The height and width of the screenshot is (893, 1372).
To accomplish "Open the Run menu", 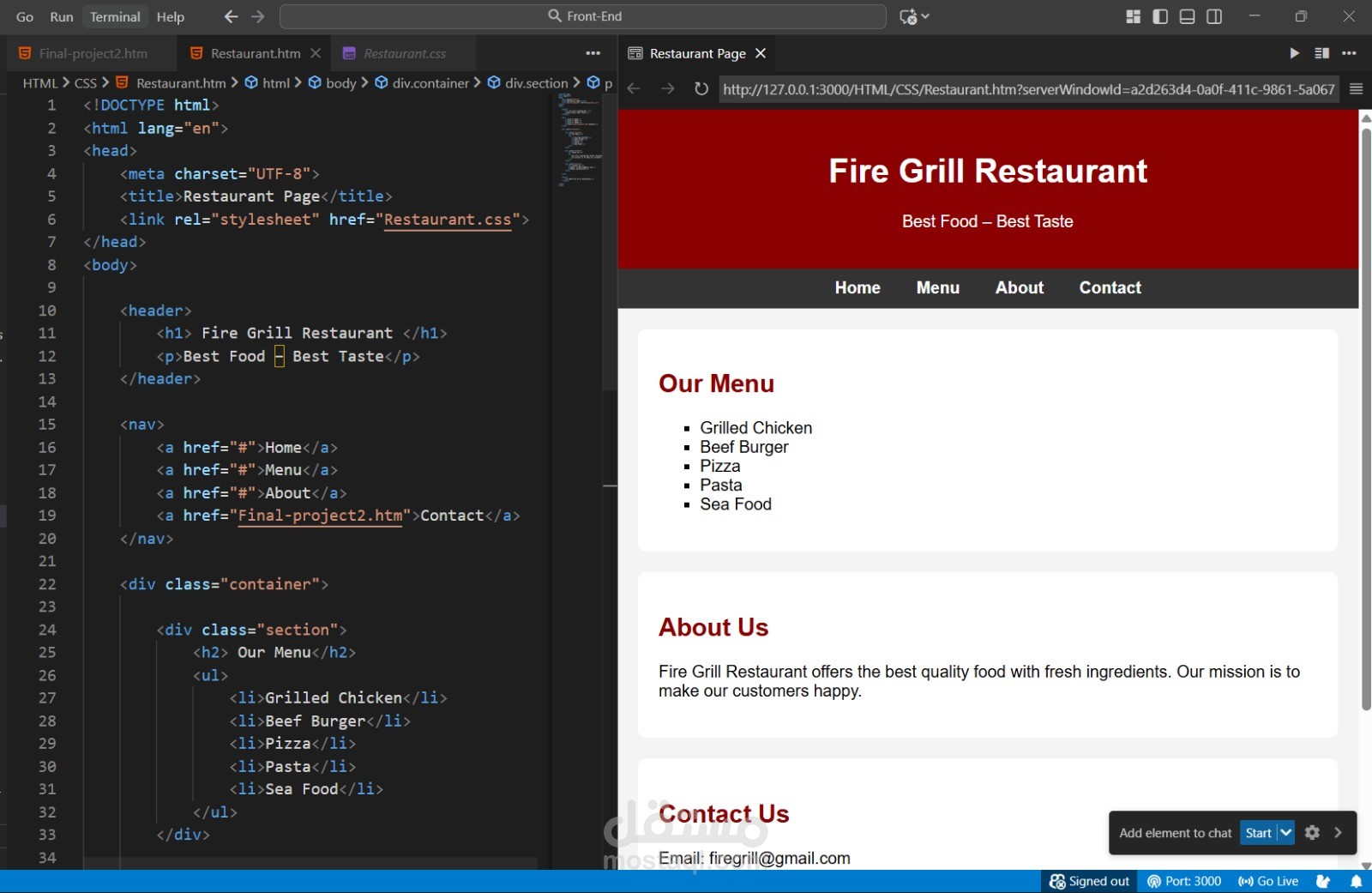I will pos(62,16).
